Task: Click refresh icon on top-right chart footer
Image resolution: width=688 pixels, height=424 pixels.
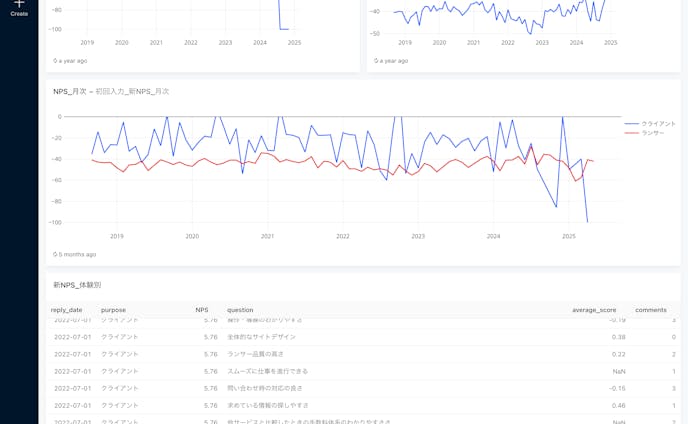Action: (x=377, y=61)
